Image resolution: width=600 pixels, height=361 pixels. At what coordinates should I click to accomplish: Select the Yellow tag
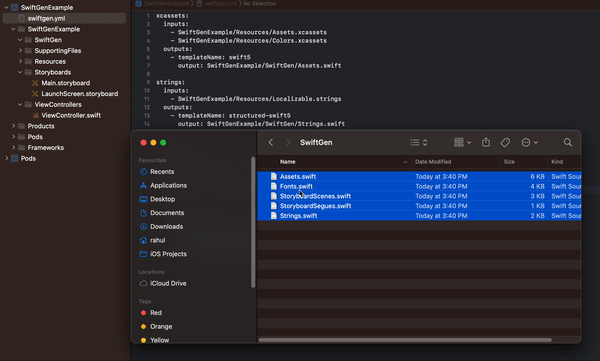coord(155,340)
